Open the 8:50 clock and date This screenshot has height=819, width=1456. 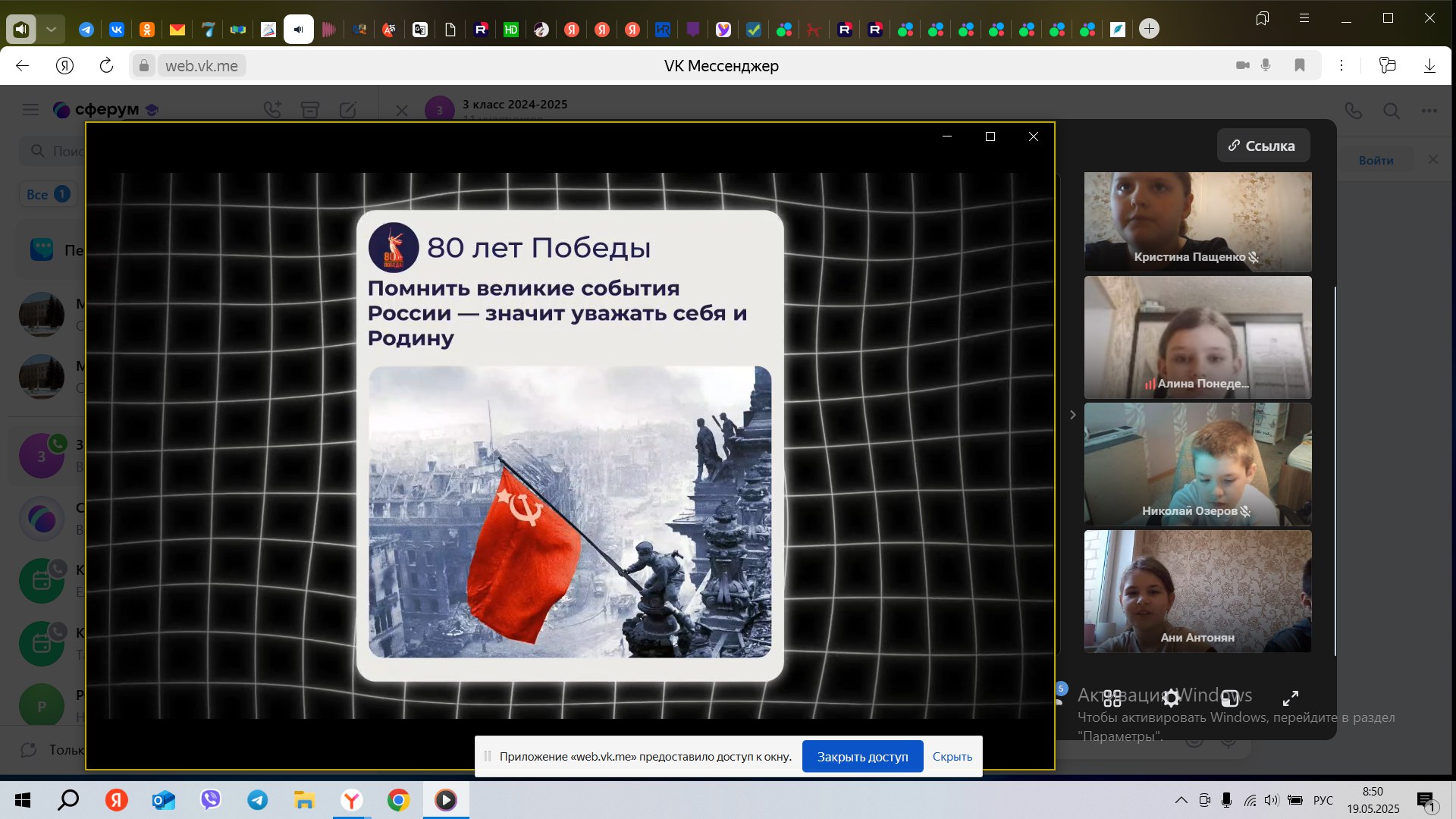(x=1373, y=800)
